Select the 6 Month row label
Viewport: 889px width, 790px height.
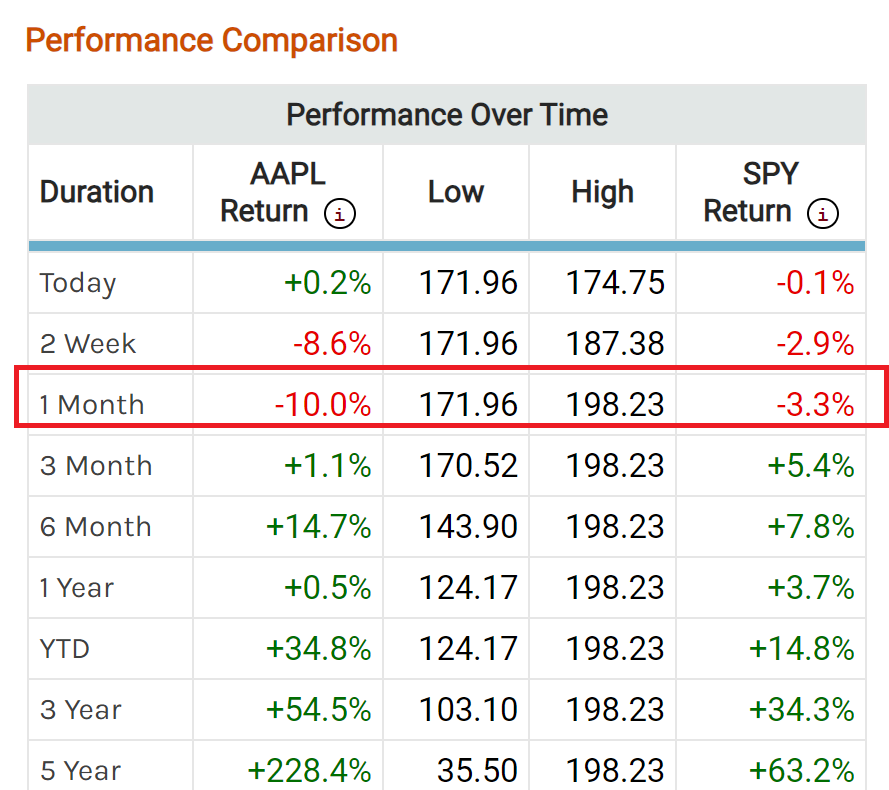pos(96,527)
